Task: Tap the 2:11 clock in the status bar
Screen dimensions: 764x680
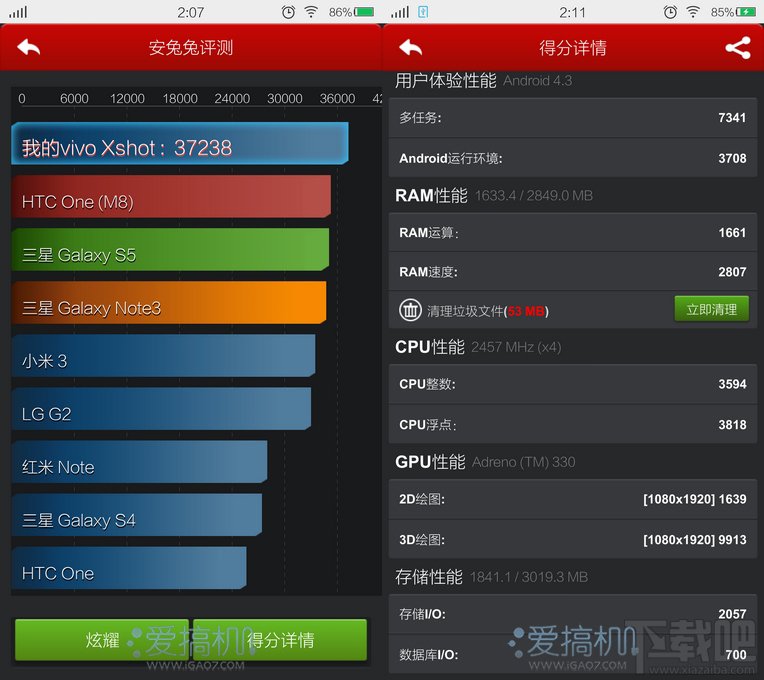Action: coord(573,12)
